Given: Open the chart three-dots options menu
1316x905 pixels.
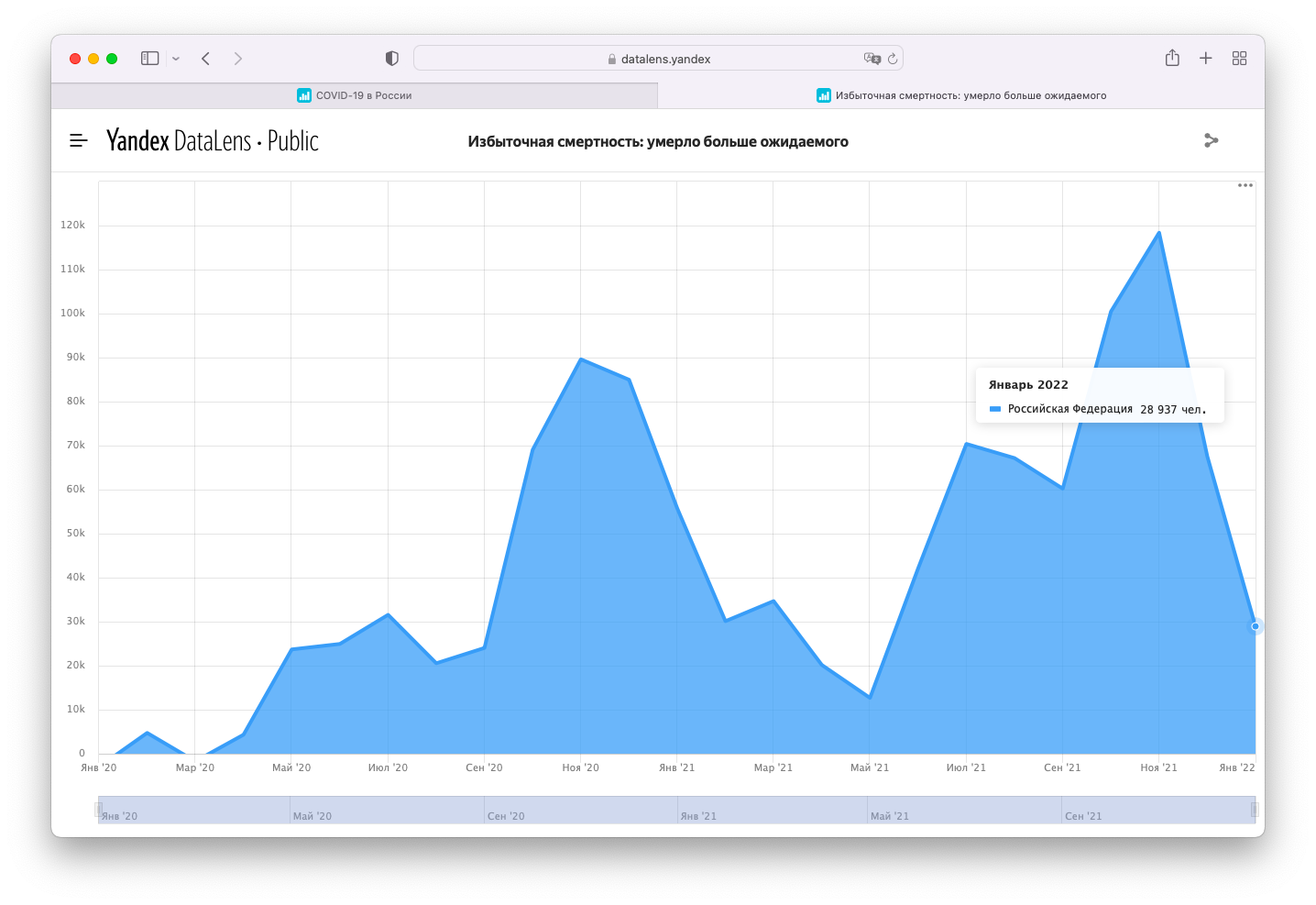Looking at the screenshot, I should coord(1245,185).
